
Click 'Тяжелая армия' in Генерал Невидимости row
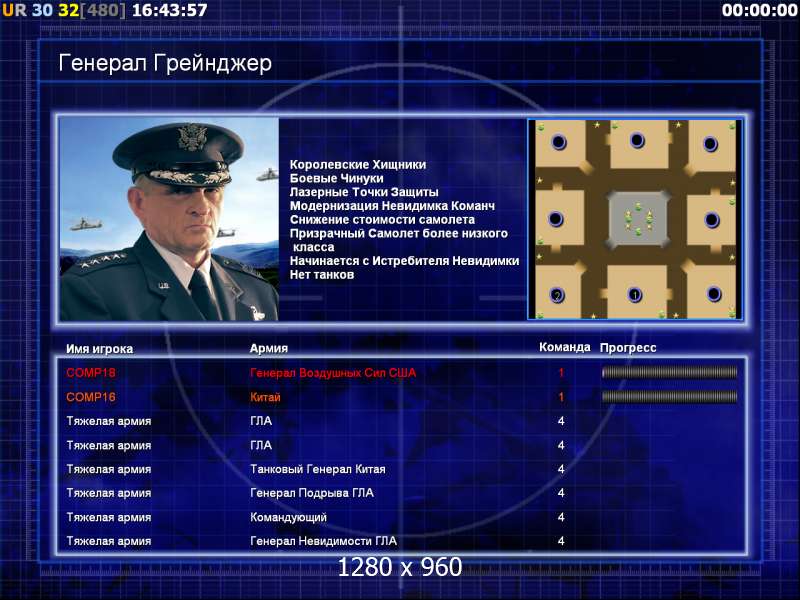(109, 541)
